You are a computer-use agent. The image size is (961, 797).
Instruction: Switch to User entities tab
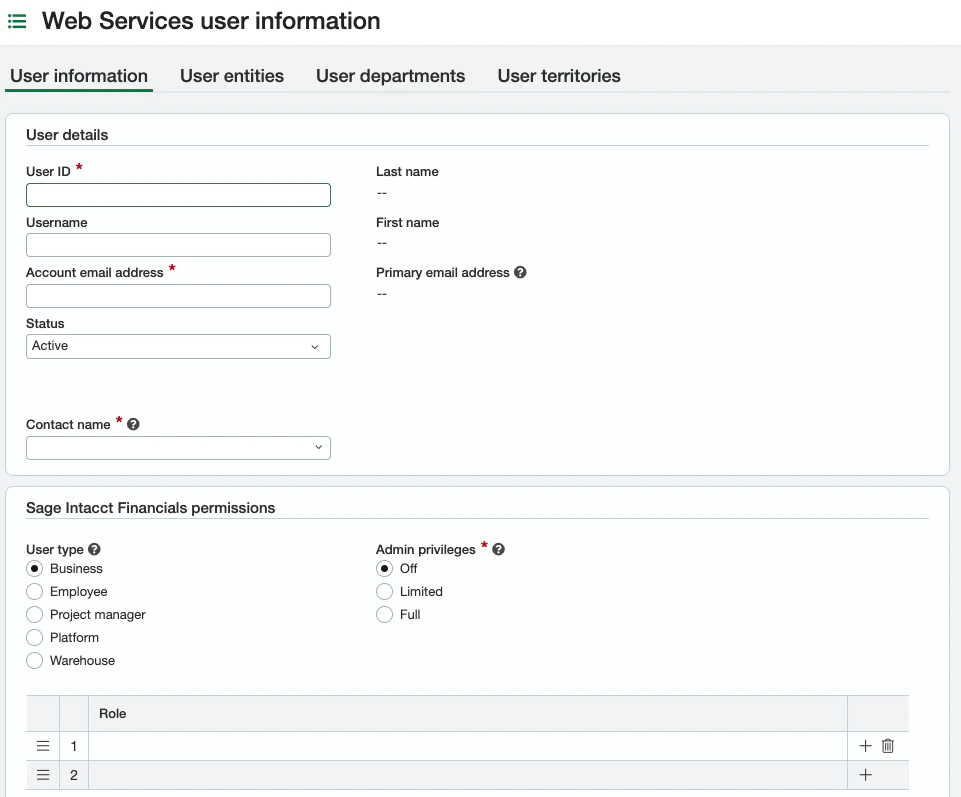(232, 76)
